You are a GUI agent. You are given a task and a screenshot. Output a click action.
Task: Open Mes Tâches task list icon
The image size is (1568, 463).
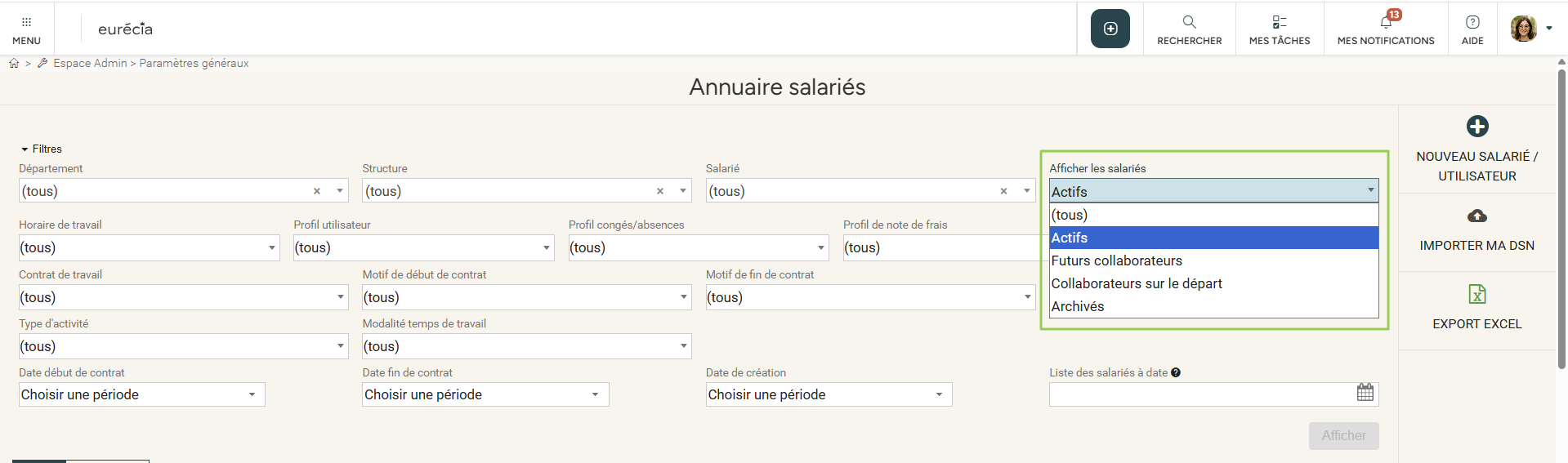1279,22
